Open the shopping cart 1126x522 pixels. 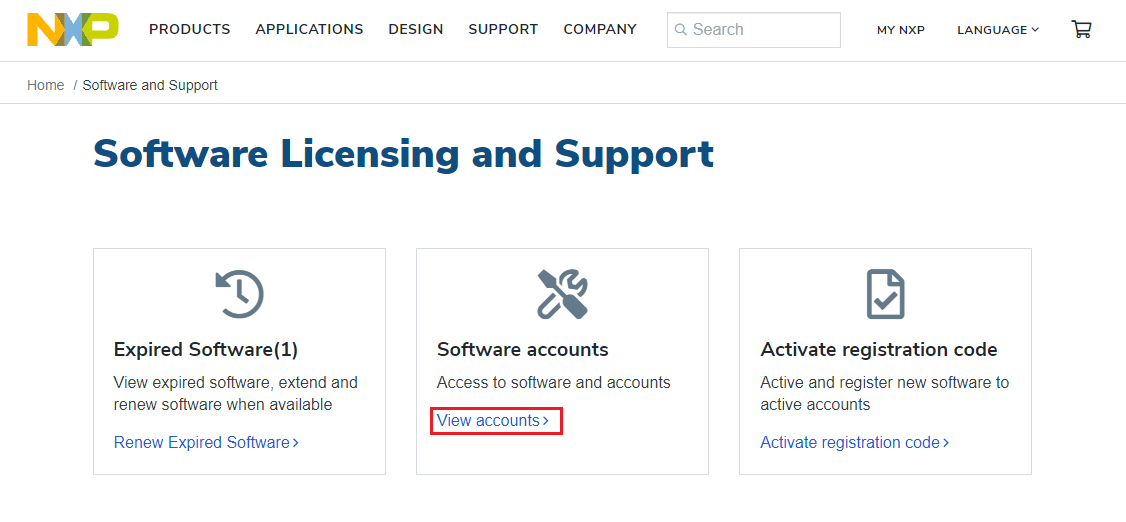[1081, 30]
